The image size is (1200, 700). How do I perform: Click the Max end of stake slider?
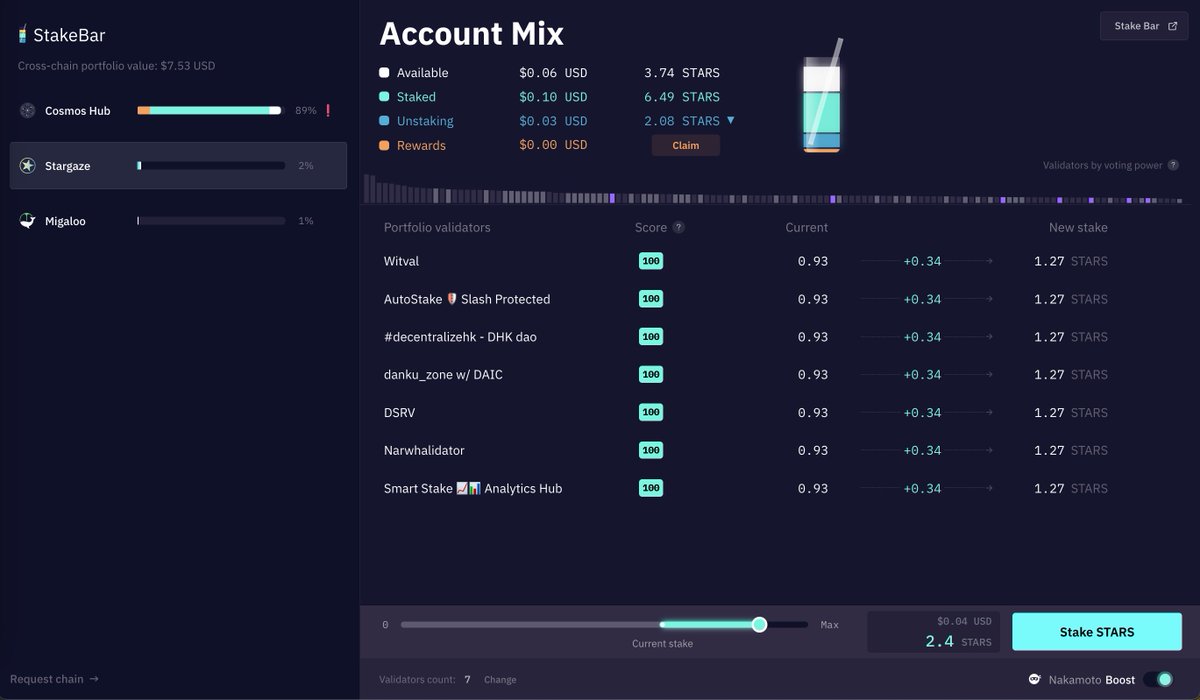pyautogui.click(x=830, y=625)
